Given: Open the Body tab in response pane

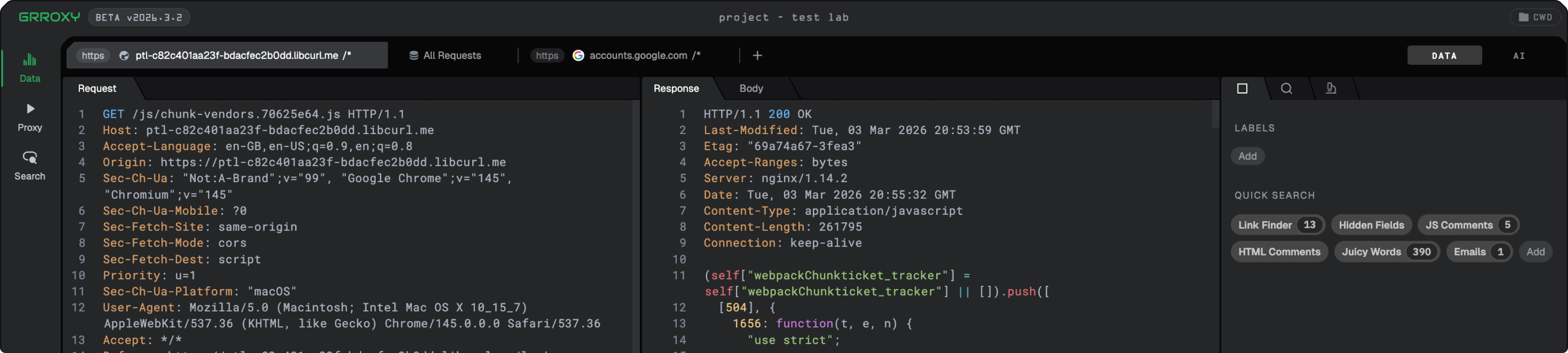Looking at the screenshot, I should [750, 88].
